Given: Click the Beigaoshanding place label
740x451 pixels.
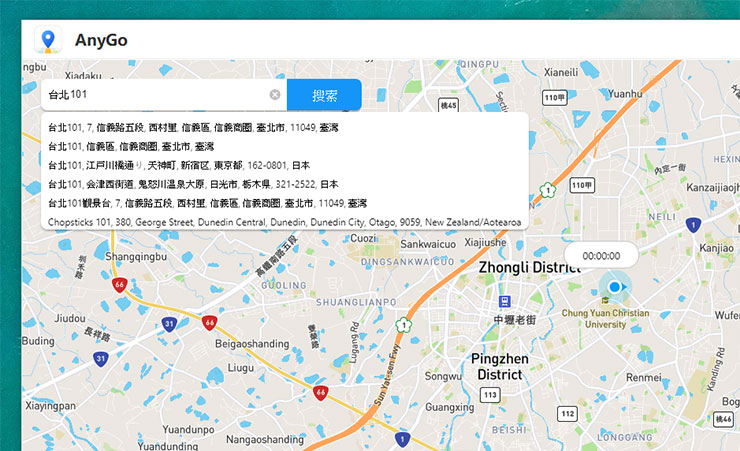Looking at the screenshot, I should pos(252,343).
